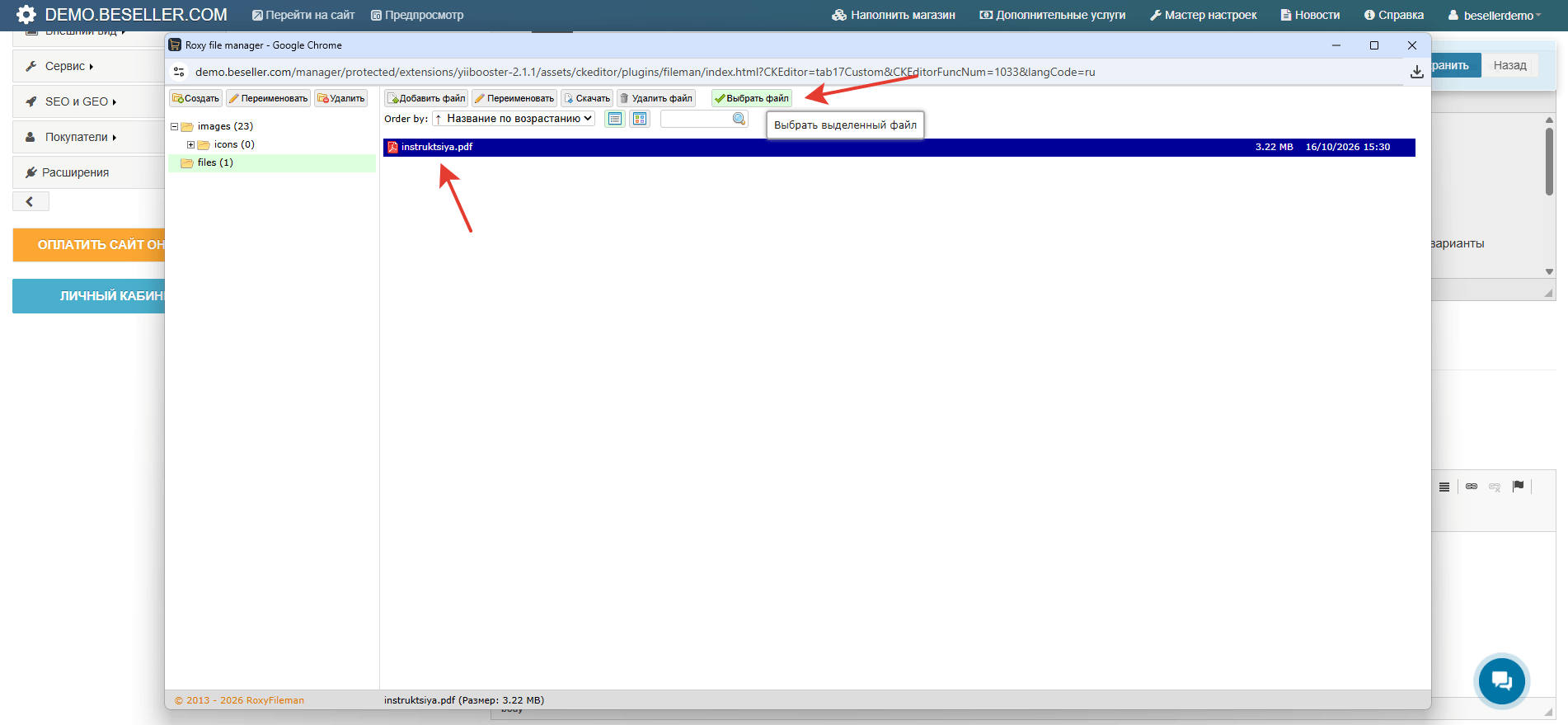Open "Дополнительные услуги" menu item
1568x725 pixels.
click(x=1053, y=15)
